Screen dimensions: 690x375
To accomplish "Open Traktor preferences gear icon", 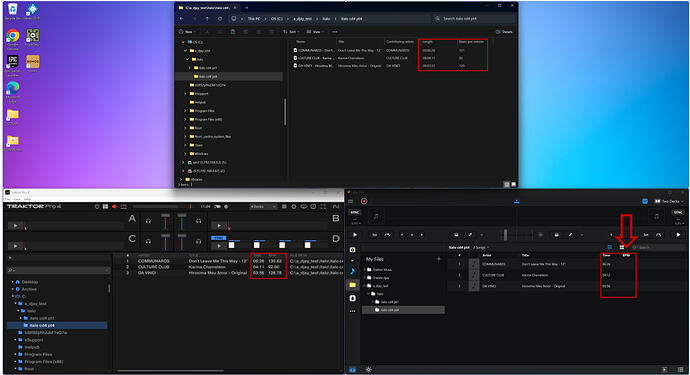I will click(294, 206).
